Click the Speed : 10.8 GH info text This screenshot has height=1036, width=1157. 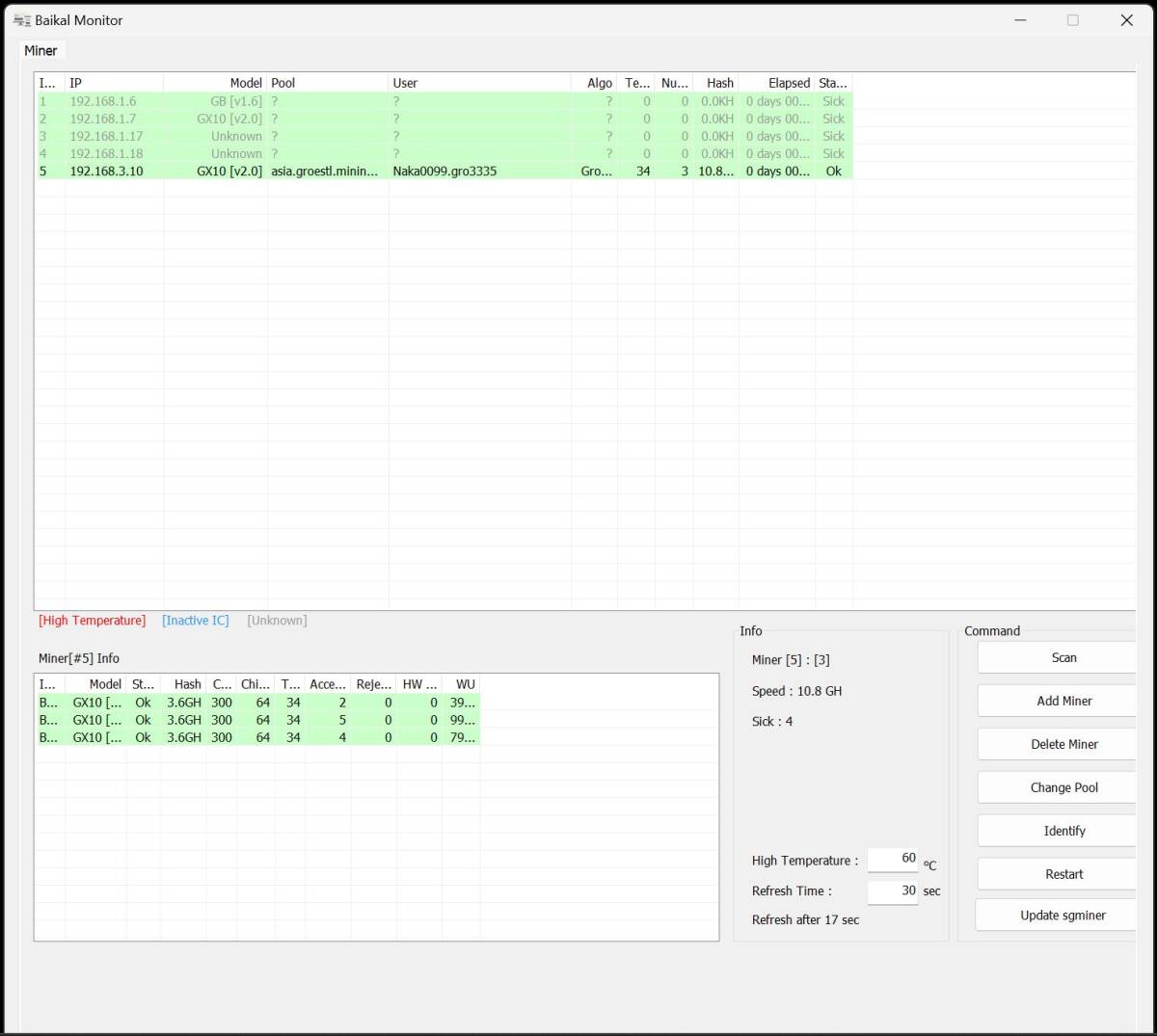pos(796,691)
